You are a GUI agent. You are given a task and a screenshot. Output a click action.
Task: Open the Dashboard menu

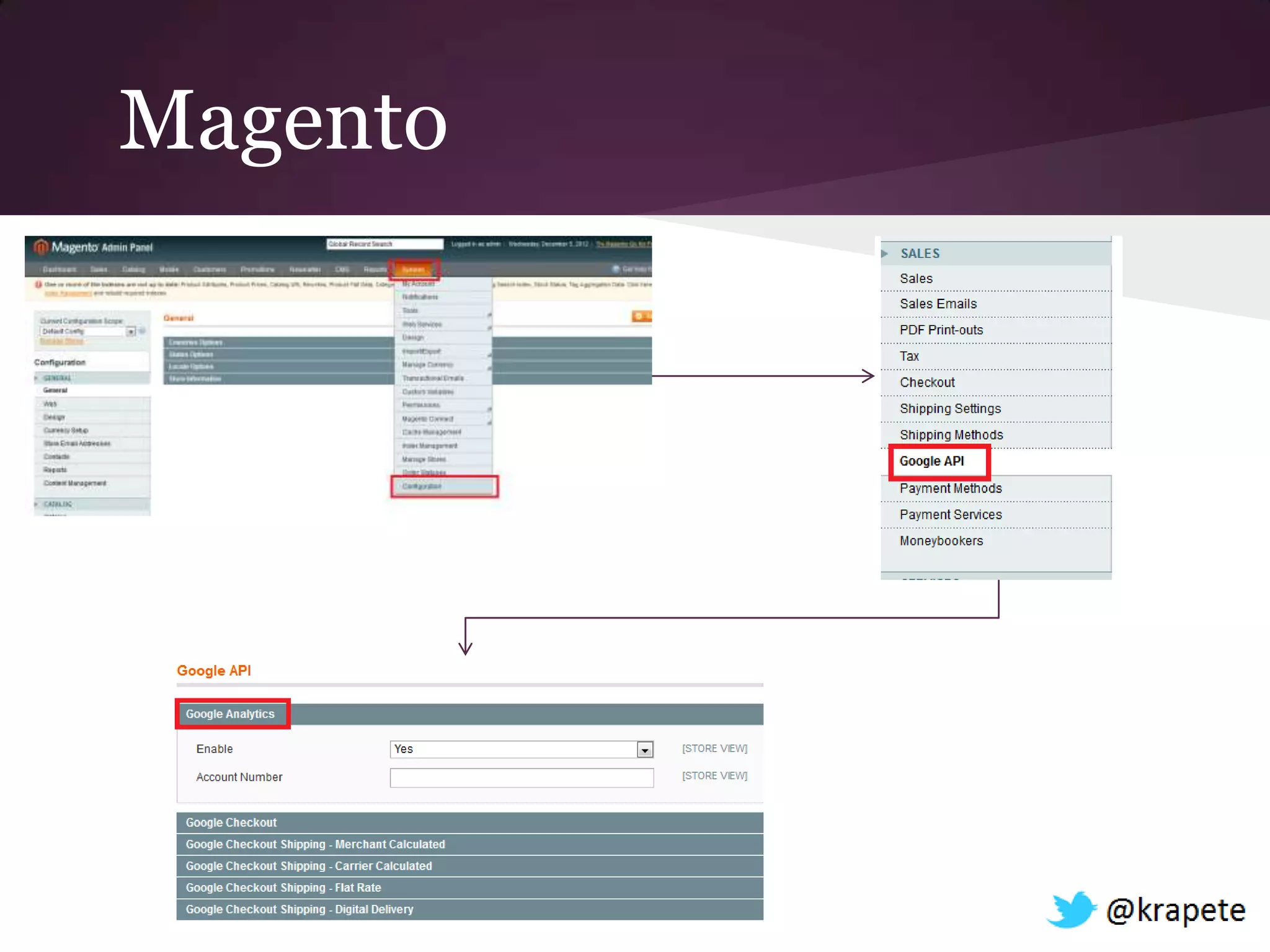click(60, 270)
